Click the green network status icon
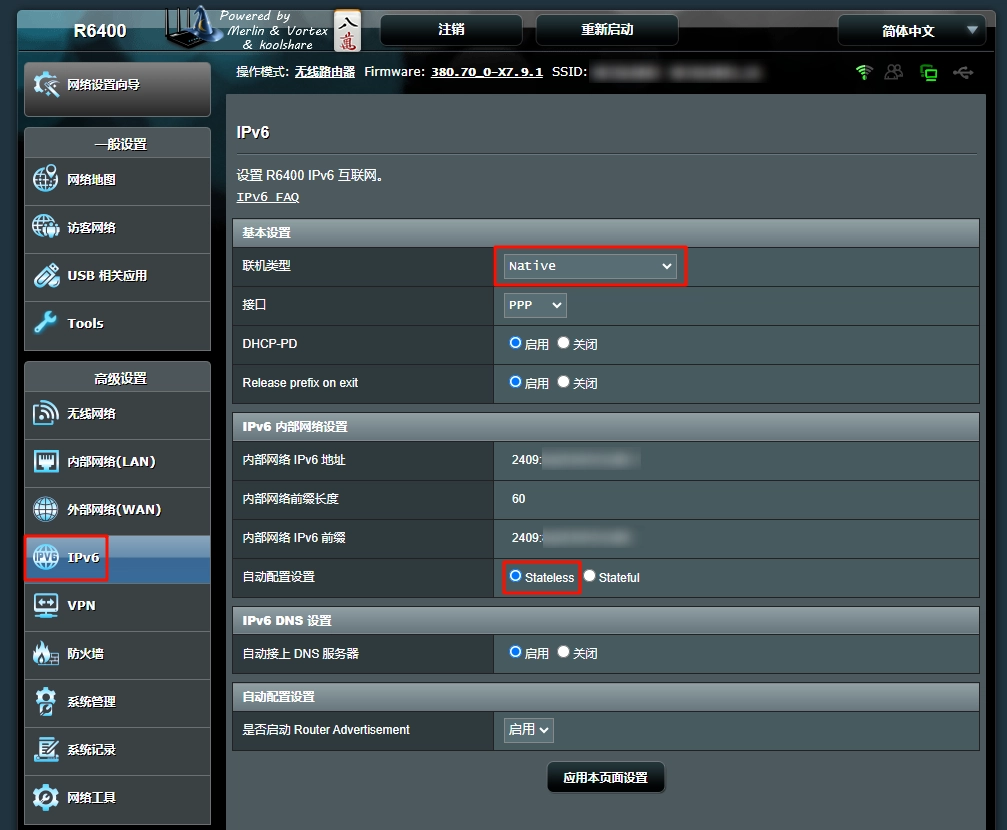Image resolution: width=1007 pixels, height=830 pixels. [929, 72]
